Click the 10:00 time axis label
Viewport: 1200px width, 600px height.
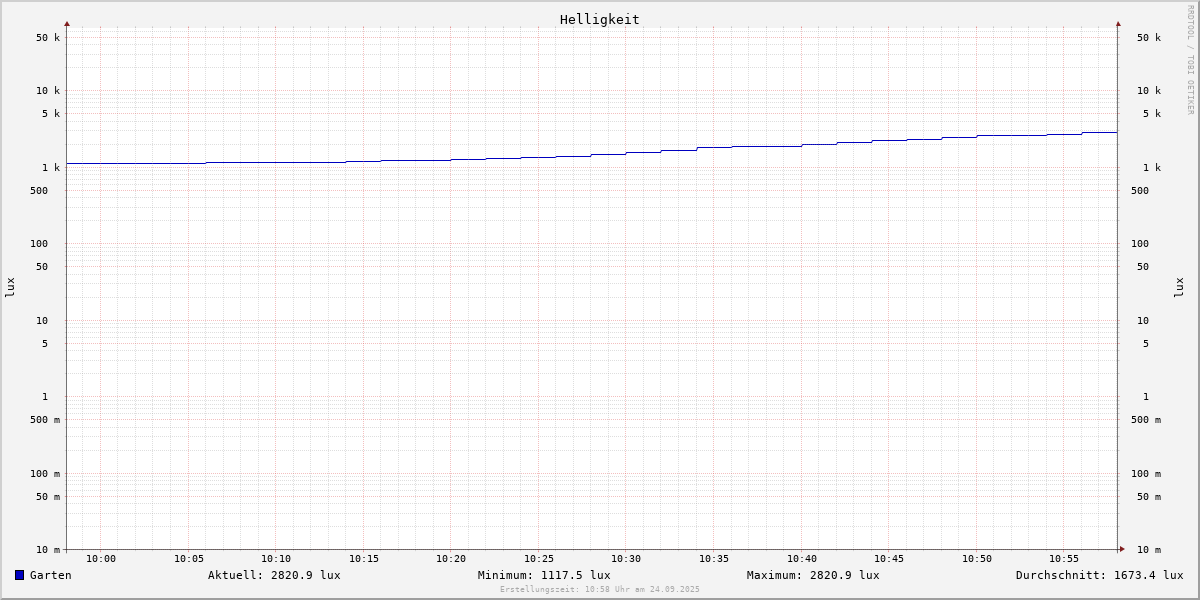pos(101,559)
